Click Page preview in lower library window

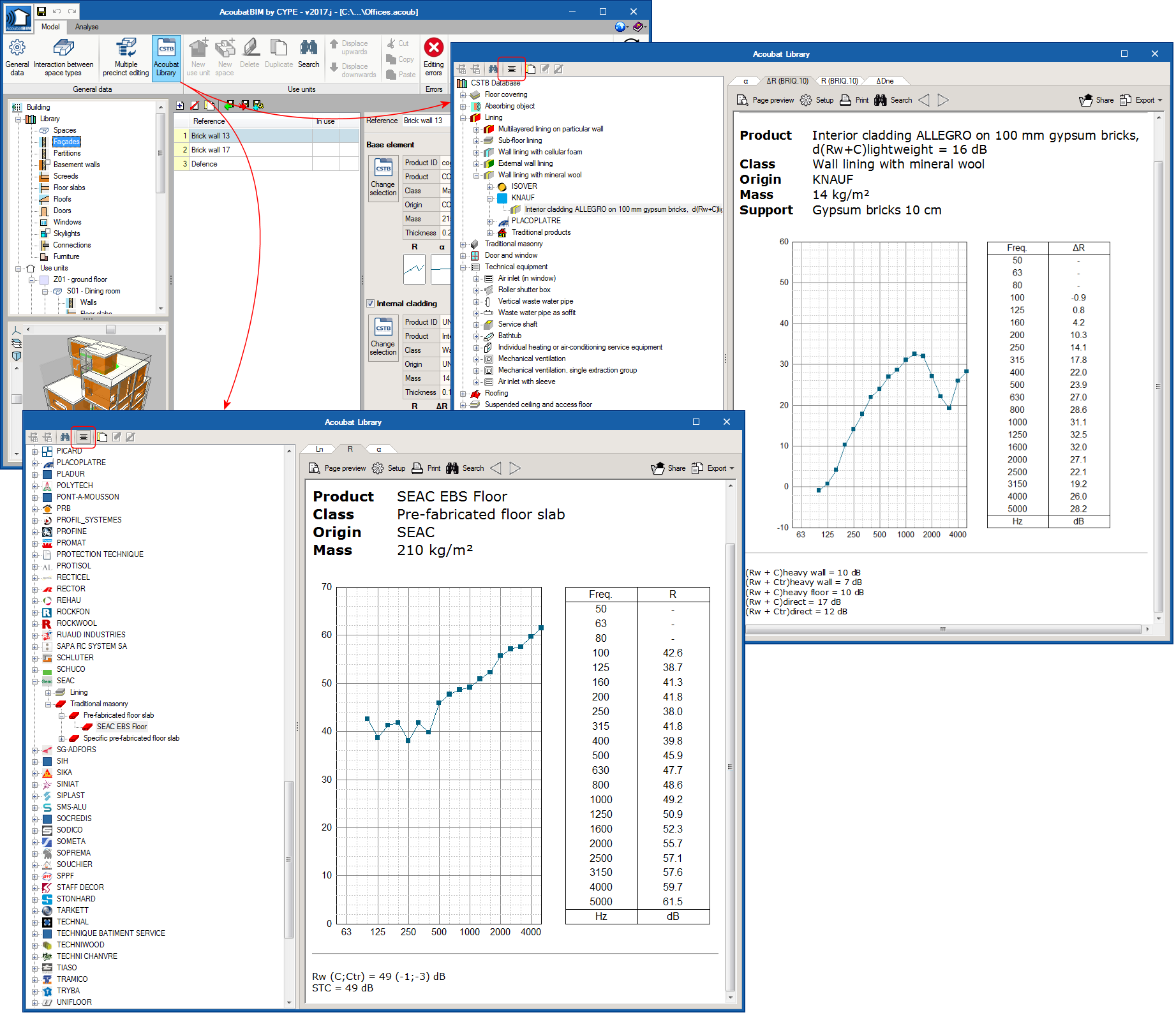[x=338, y=468]
